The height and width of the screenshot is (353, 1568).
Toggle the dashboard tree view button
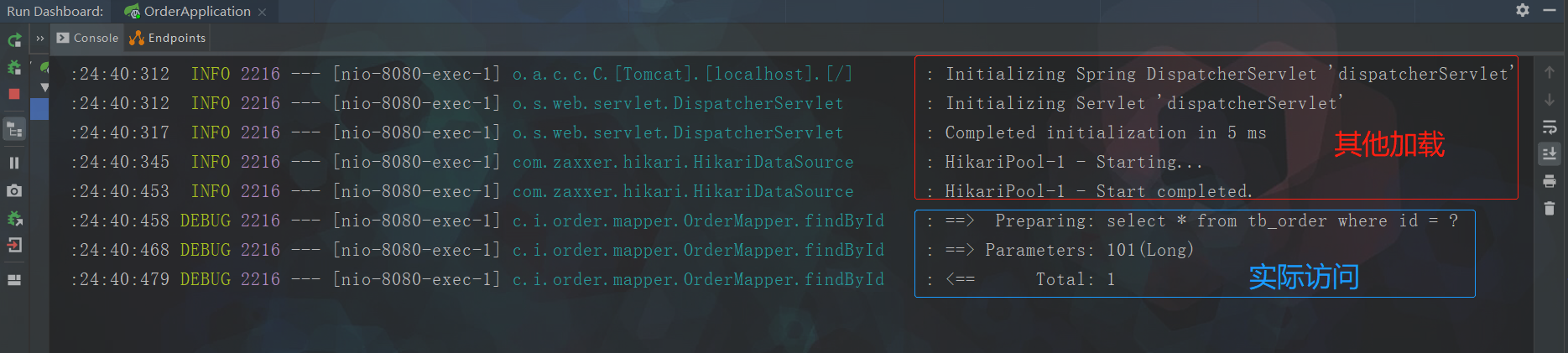(x=14, y=129)
